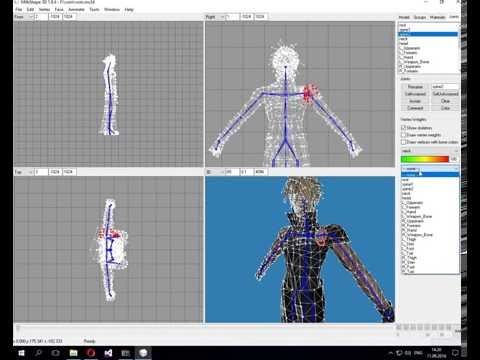Choose highlighted <none> in open bone dropdown
This screenshot has width=480, height=360.
coord(430,175)
